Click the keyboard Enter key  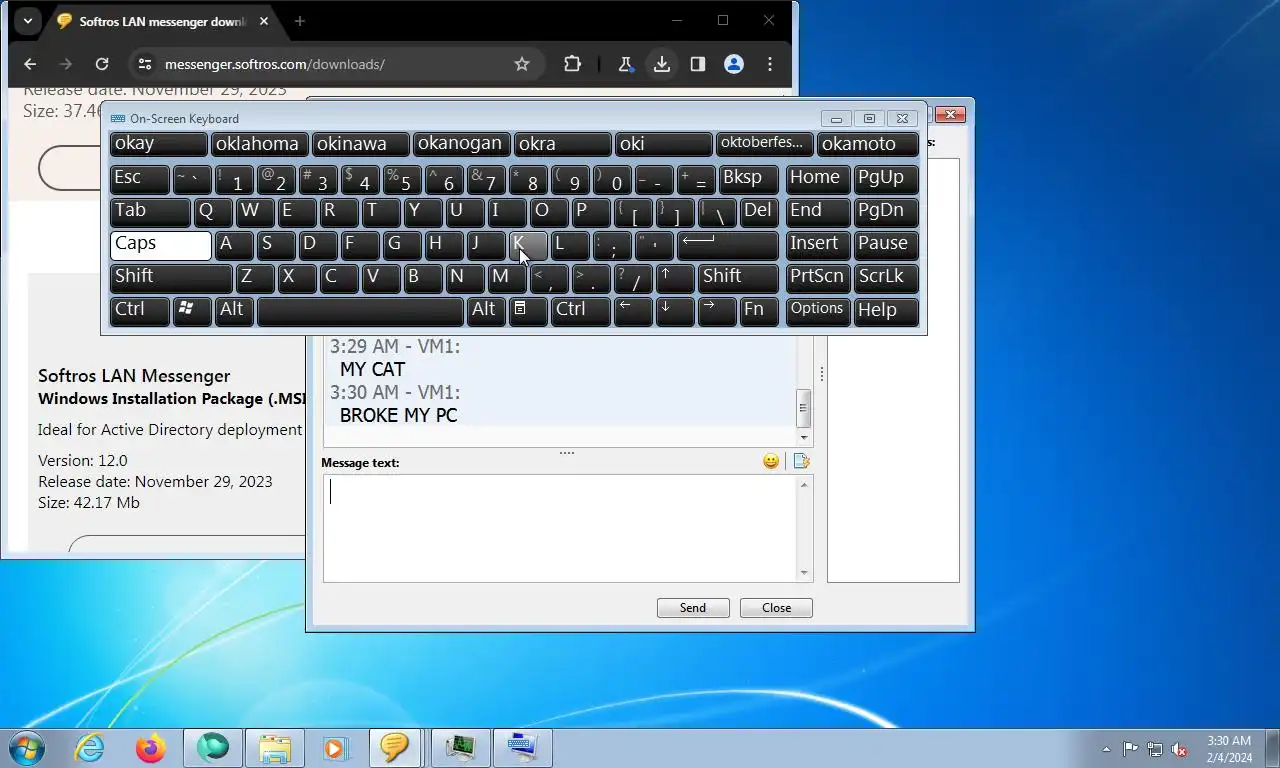(728, 245)
